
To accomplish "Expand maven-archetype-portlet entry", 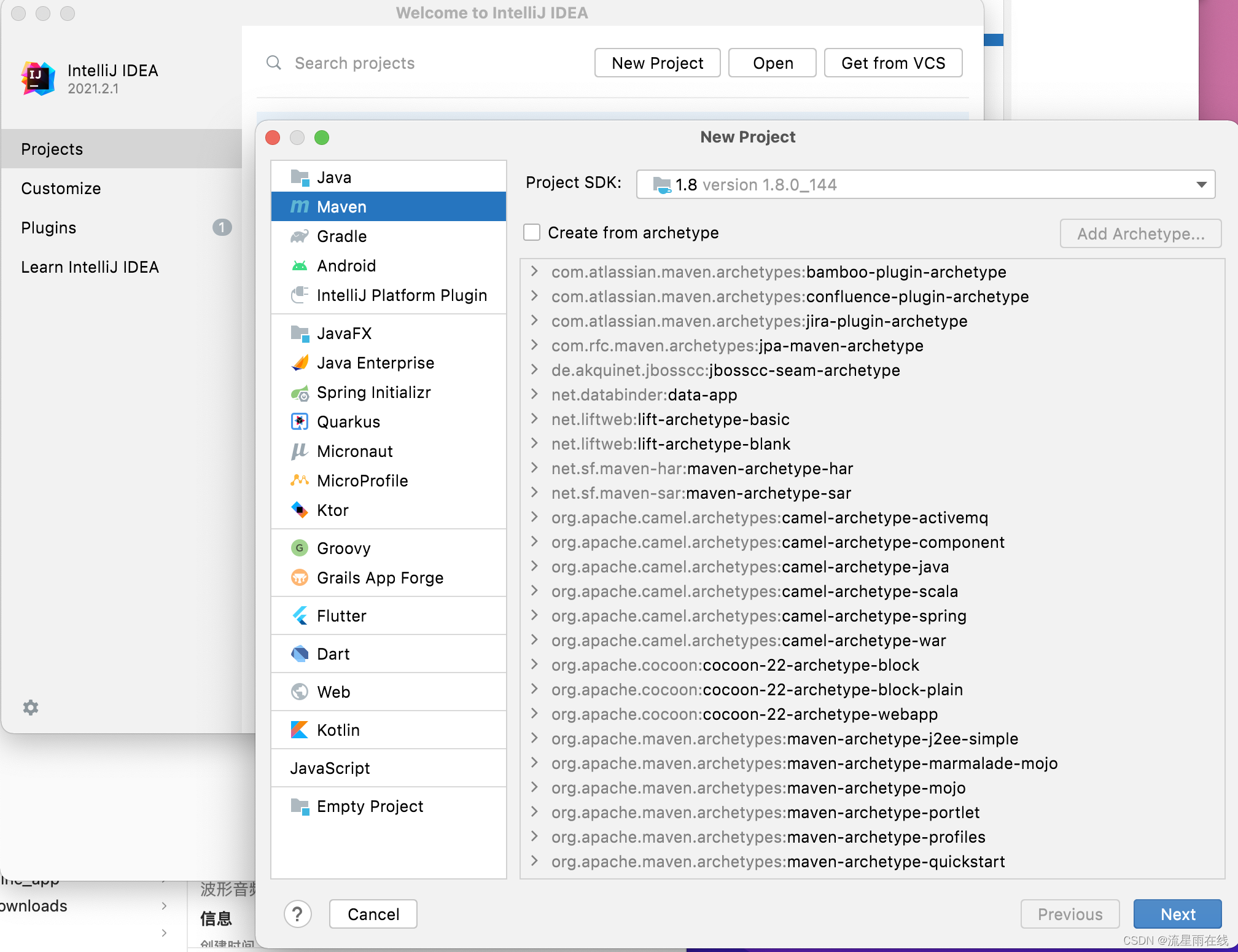I will click(x=534, y=812).
